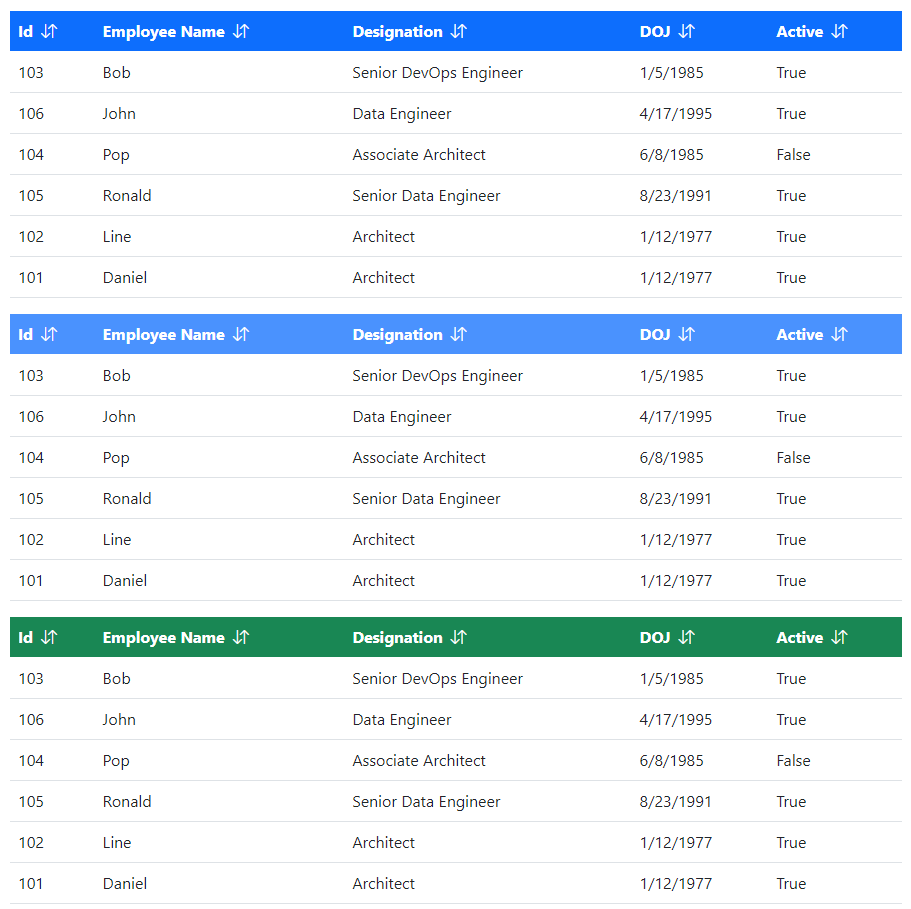Click the DOJ sort arrows in the blue table
Screen dimensions: 911x909
(x=685, y=31)
